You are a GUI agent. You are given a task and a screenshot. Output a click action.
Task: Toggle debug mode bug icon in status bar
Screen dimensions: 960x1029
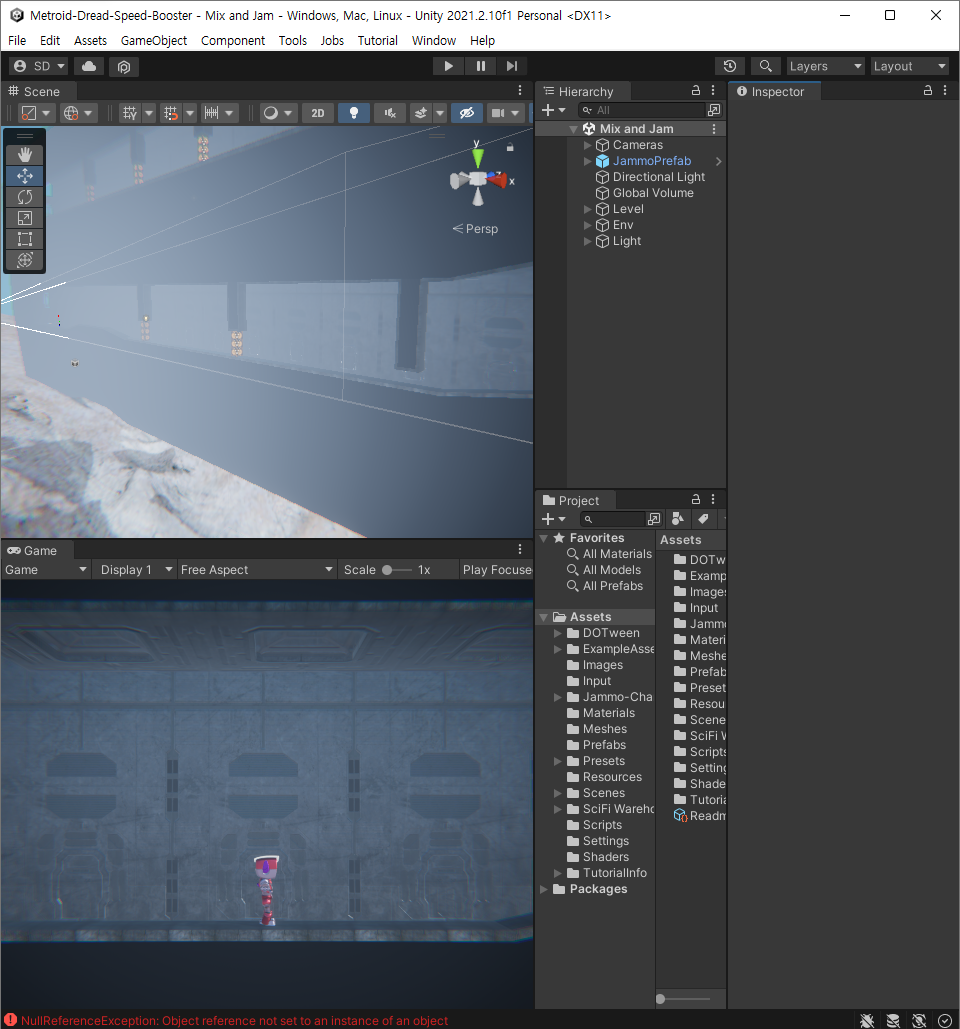click(x=867, y=1020)
